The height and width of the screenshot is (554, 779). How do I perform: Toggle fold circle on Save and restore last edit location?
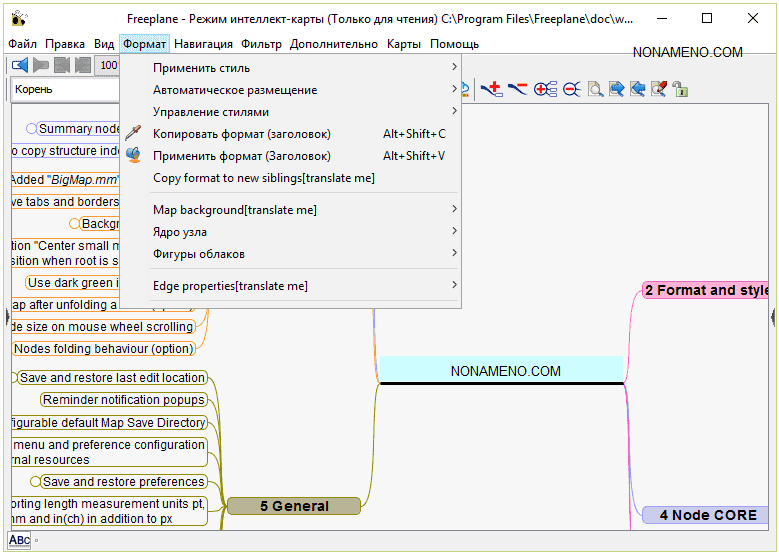pos(14,378)
